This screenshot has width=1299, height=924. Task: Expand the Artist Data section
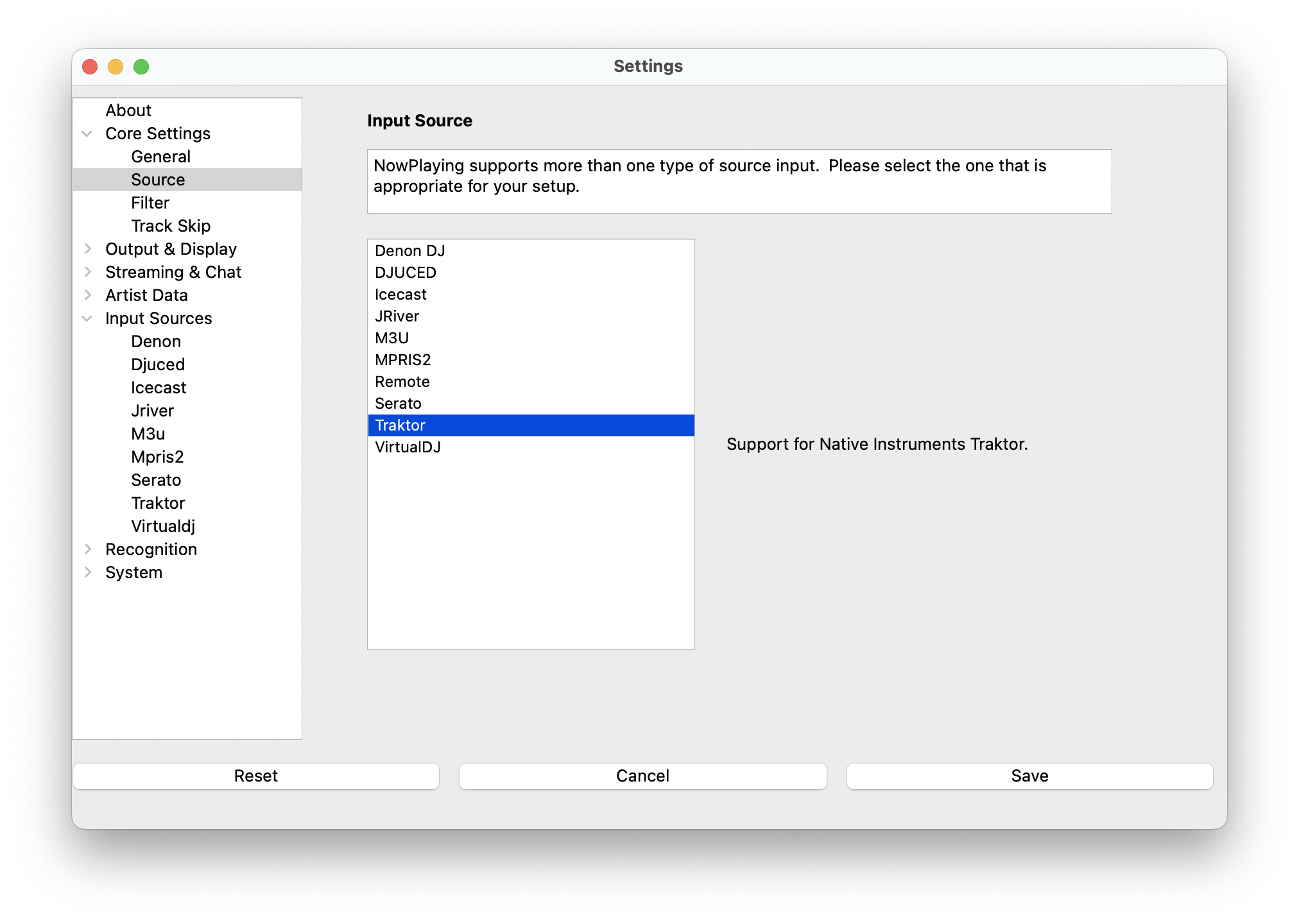pos(89,295)
